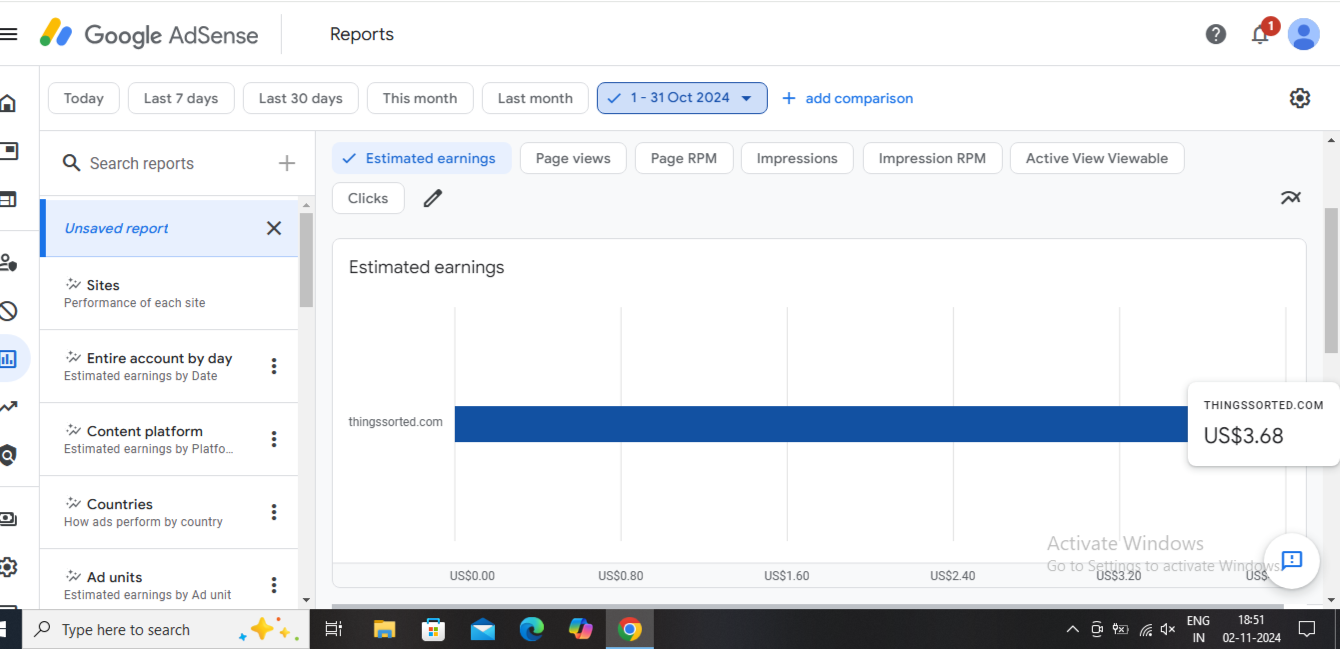Launch Microsoft Edge from taskbar

[531, 629]
